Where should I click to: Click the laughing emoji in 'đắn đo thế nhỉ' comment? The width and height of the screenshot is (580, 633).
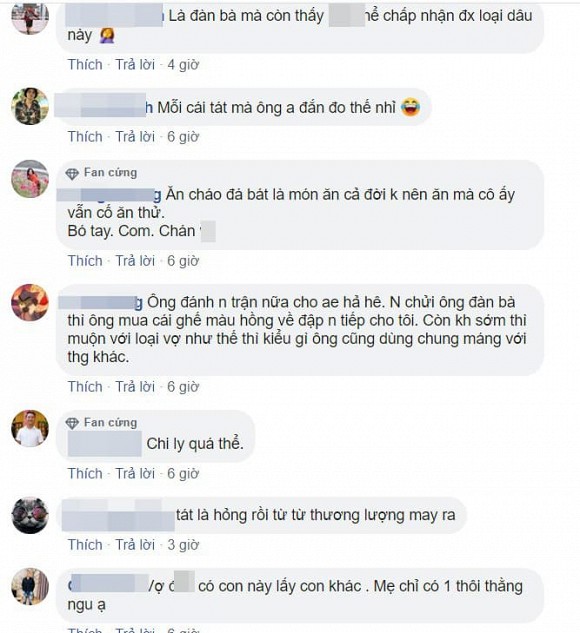pos(410,107)
